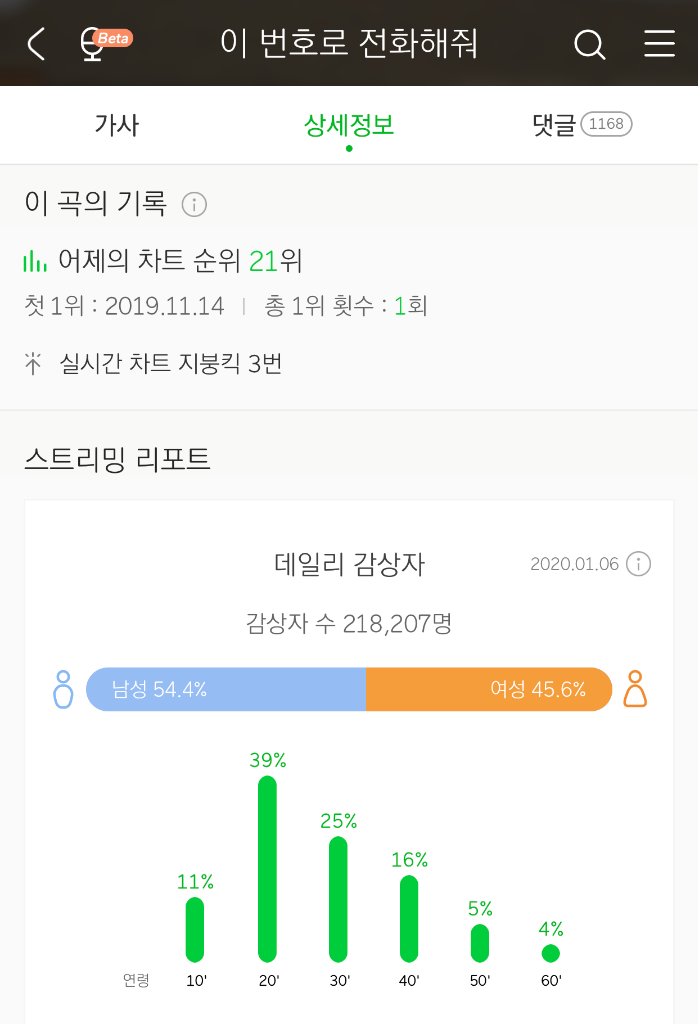Open search with magnifier icon
699x1024 pixels.
click(589, 44)
